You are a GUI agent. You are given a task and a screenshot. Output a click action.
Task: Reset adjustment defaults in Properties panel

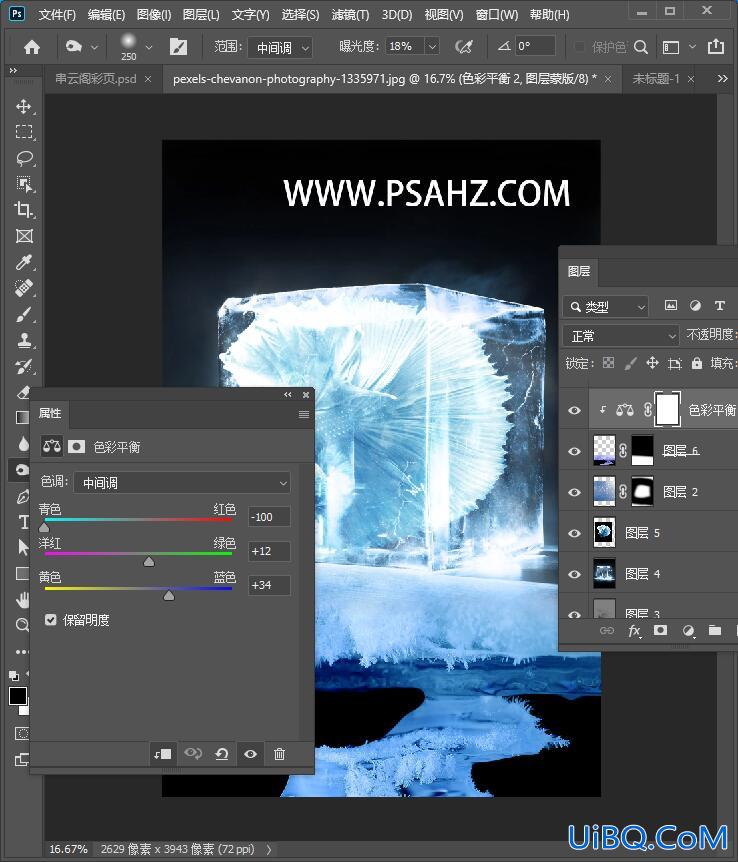222,754
